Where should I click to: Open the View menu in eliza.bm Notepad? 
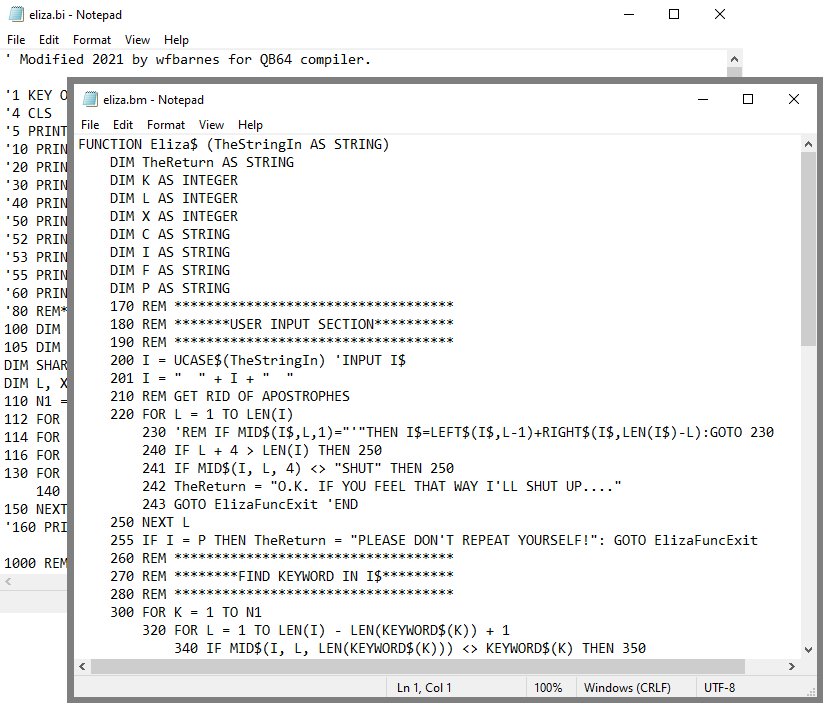(x=211, y=125)
